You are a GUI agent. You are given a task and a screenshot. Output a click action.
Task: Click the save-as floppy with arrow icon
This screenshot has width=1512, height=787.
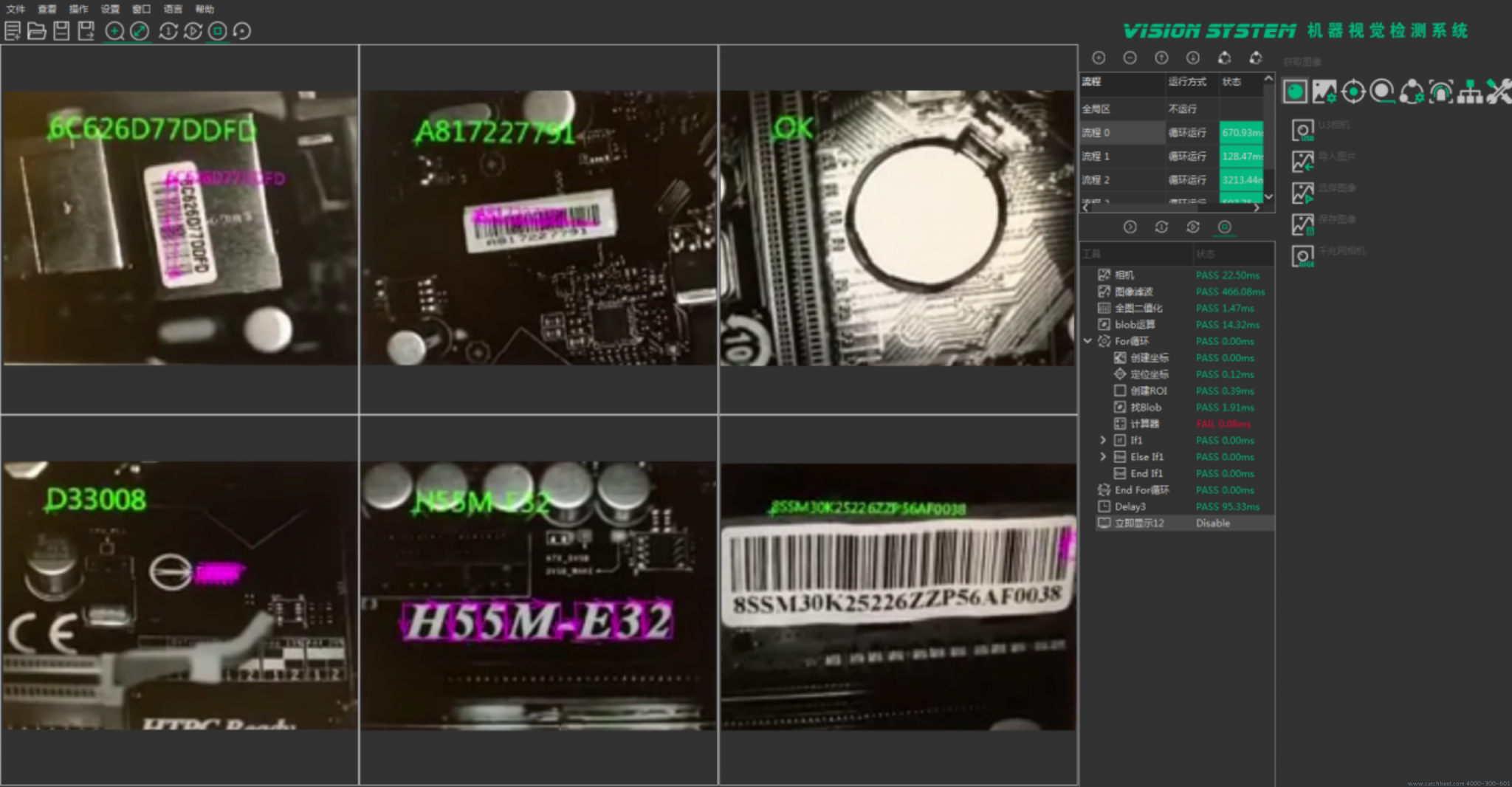(86, 31)
